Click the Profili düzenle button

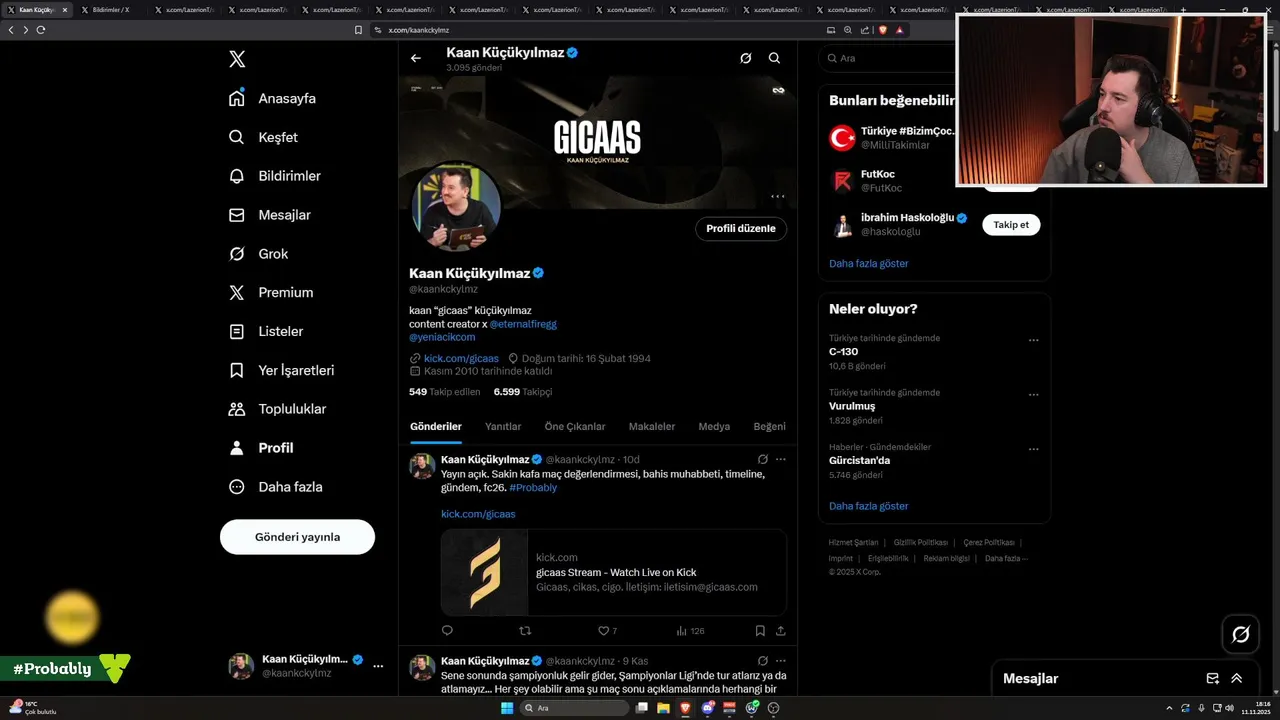[x=741, y=228]
